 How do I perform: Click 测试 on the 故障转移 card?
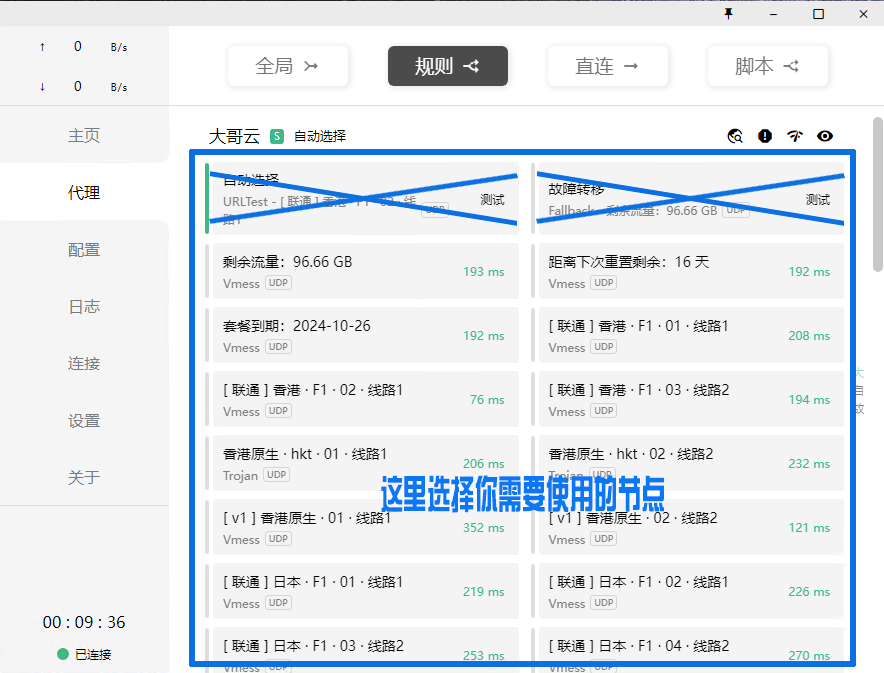[817, 199]
